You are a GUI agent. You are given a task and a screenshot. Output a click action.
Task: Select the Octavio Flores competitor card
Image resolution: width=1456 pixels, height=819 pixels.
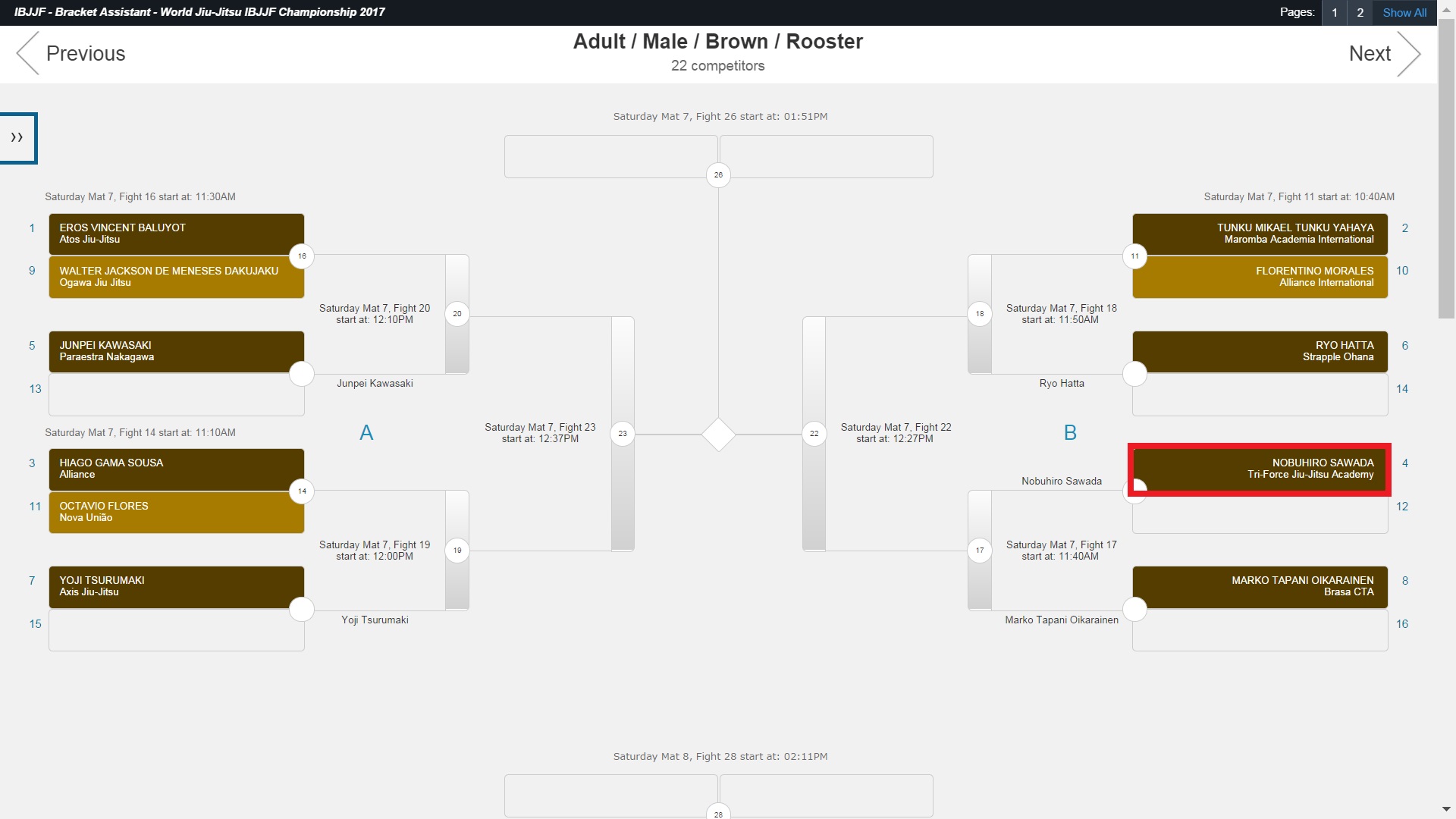pyautogui.click(x=176, y=512)
